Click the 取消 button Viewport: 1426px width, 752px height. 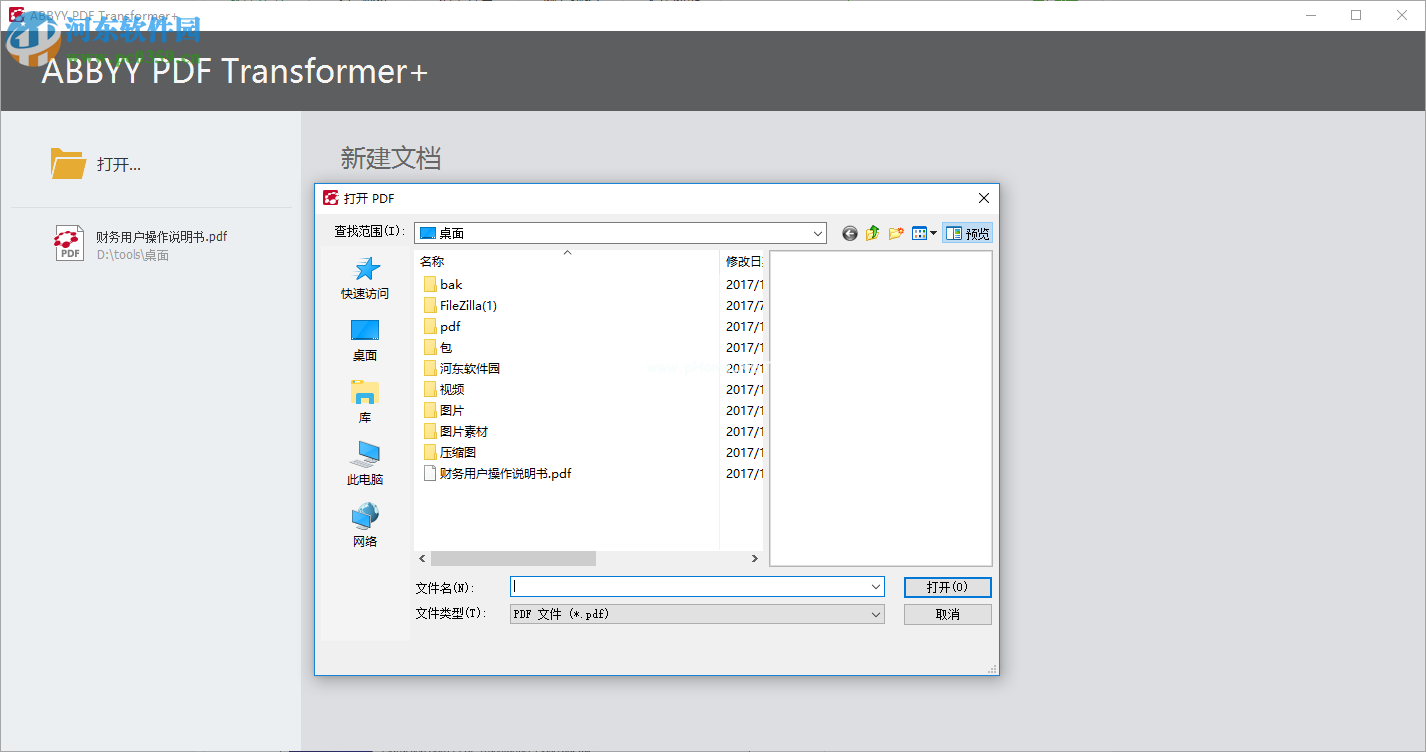click(947, 614)
